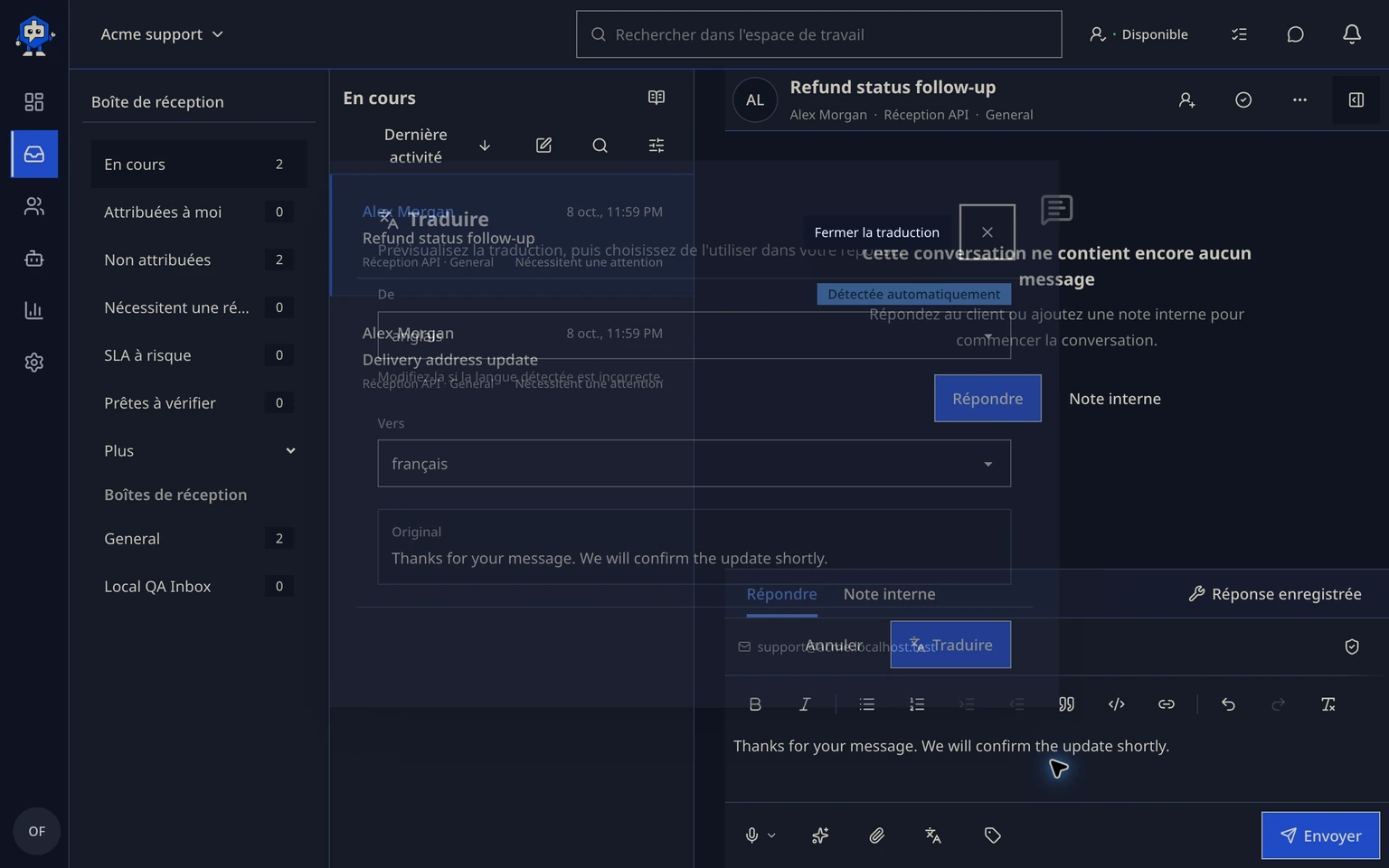Toggle sort direction arrow next to Dernière activité
The height and width of the screenshot is (868, 1389).
(x=485, y=146)
